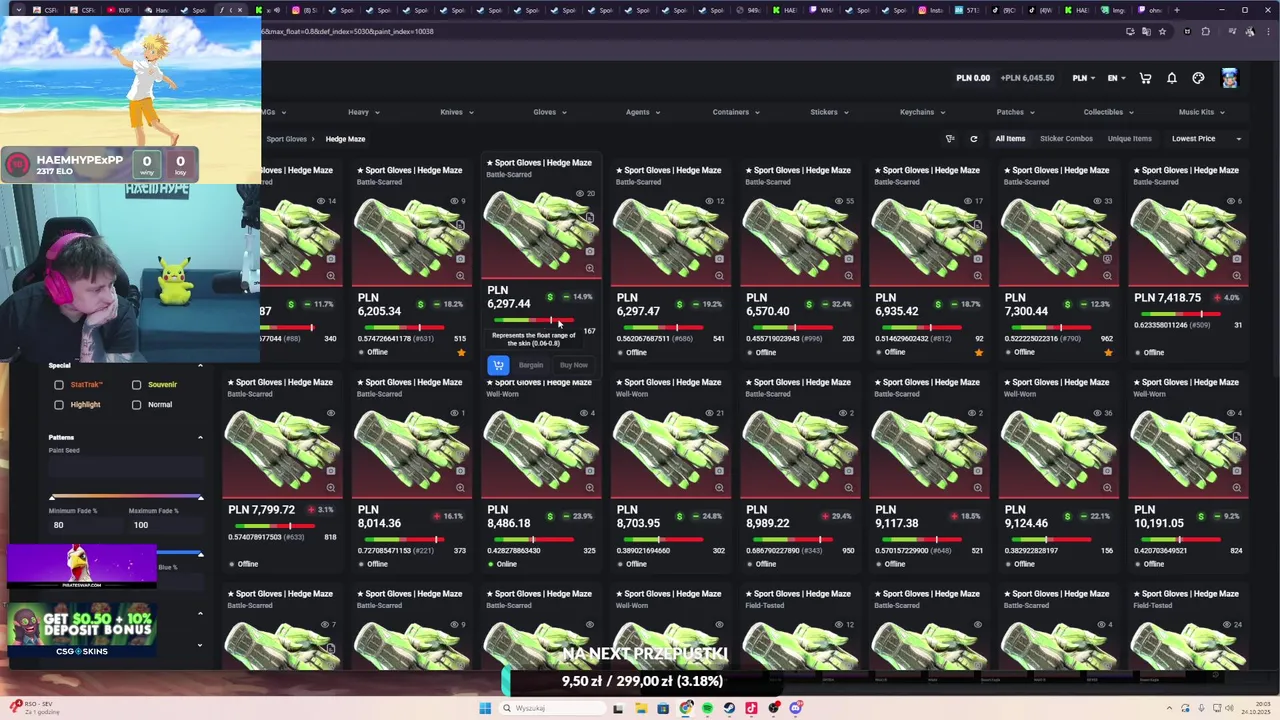Click the left fade range slider handle
Viewport: 1280px width, 720px height.
pos(53,497)
